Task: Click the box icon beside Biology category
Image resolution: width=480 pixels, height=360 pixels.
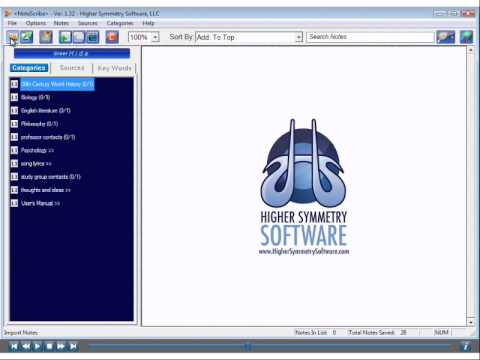Action: [14, 97]
